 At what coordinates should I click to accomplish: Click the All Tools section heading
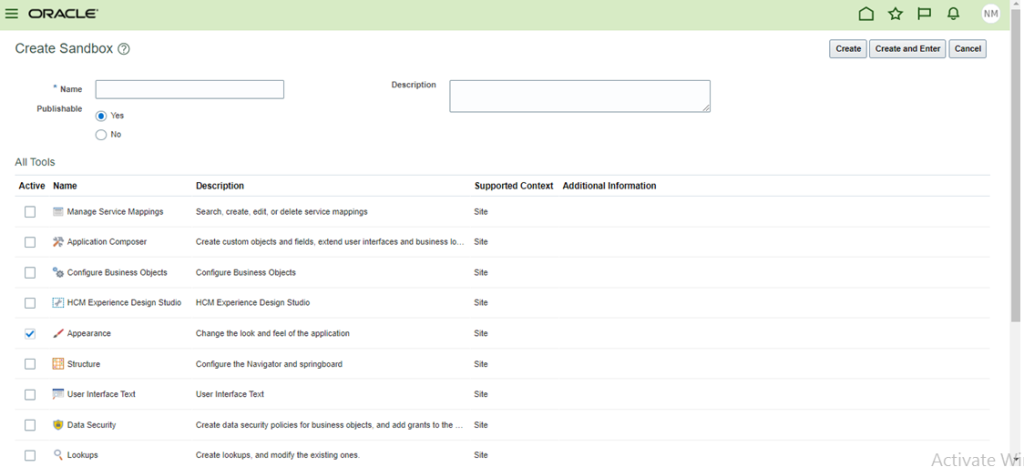pyautogui.click(x=35, y=162)
